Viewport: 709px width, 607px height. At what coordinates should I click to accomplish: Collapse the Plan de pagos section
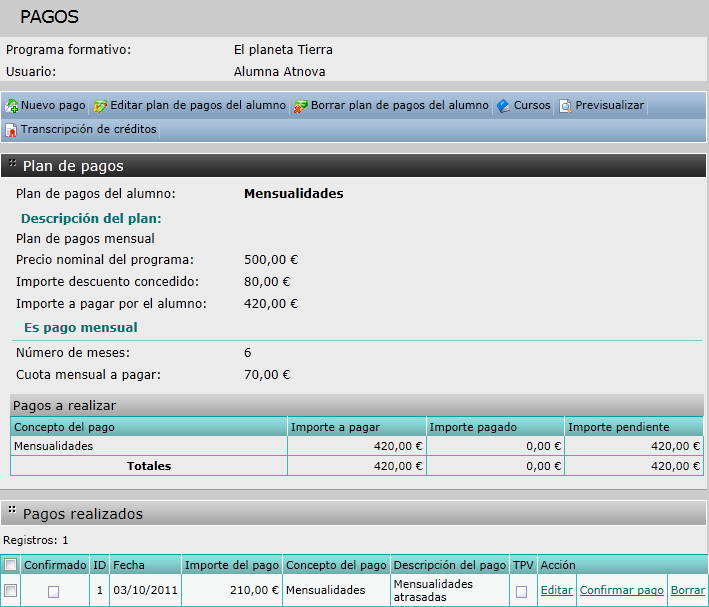[x=12, y=163]
